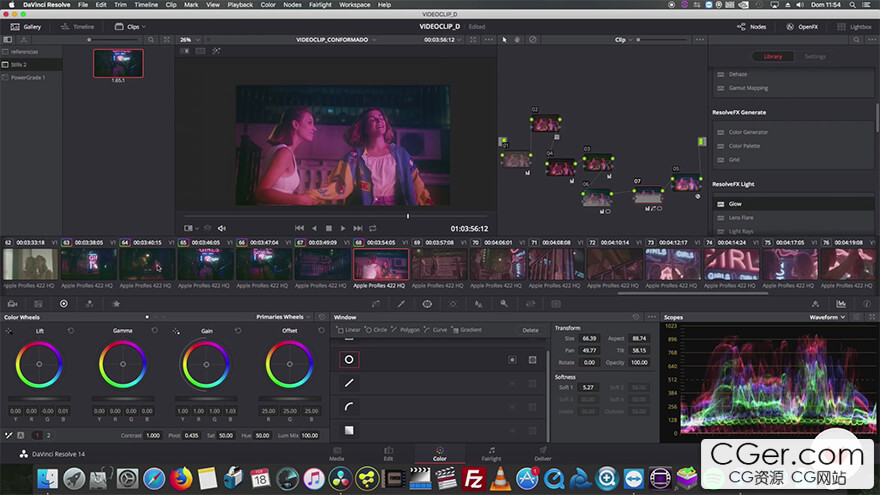
Task: Toggle loop playback in the viewer
Action: click(373, 228)
